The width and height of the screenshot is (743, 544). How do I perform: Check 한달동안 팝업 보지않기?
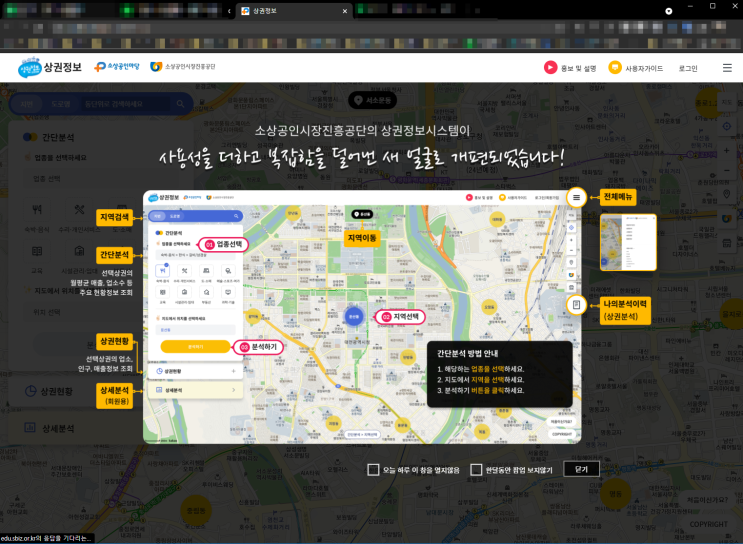click(476, 470)
